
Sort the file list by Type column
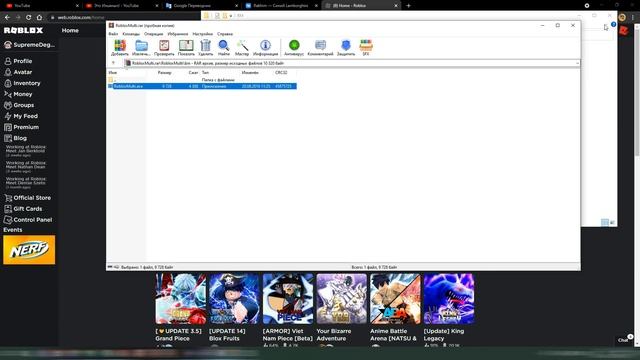click(x=205, y=73)
